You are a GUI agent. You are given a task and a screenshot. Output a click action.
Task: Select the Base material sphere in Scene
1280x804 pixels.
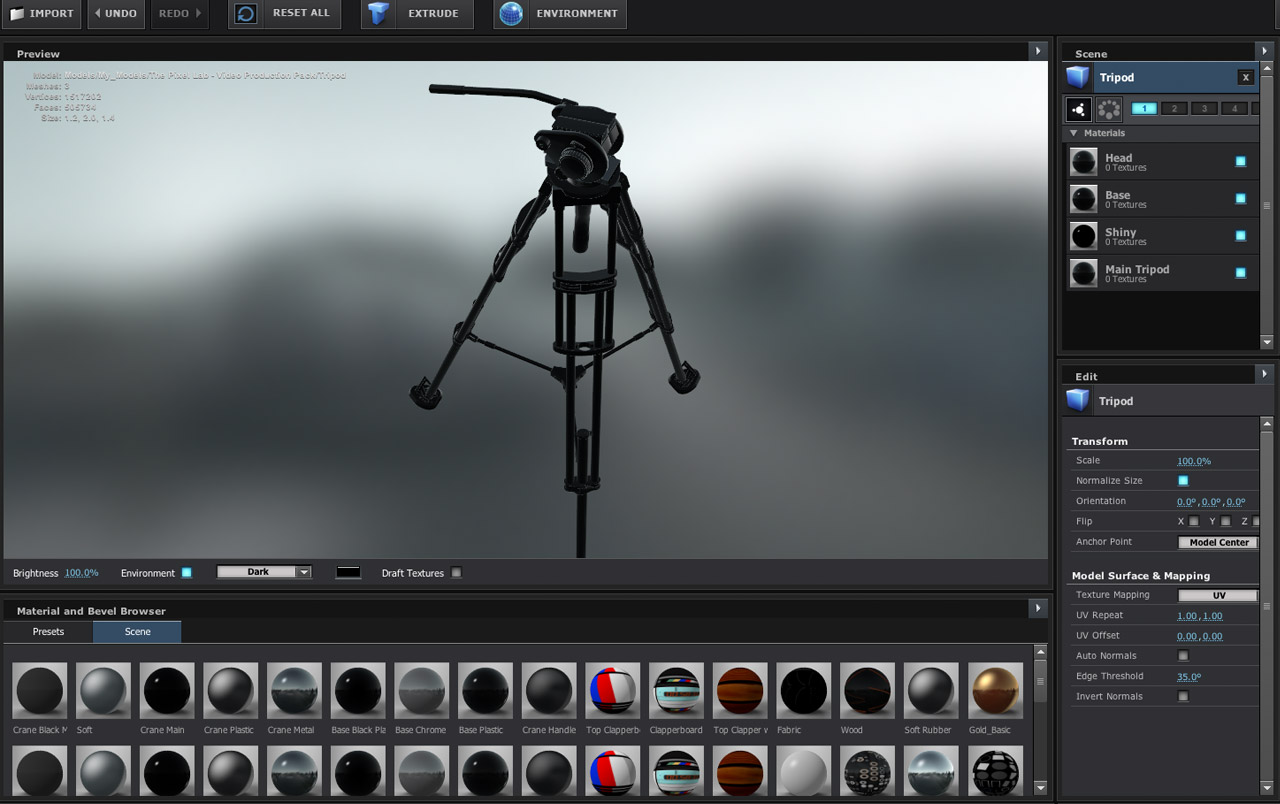(x=1083, y=199)
